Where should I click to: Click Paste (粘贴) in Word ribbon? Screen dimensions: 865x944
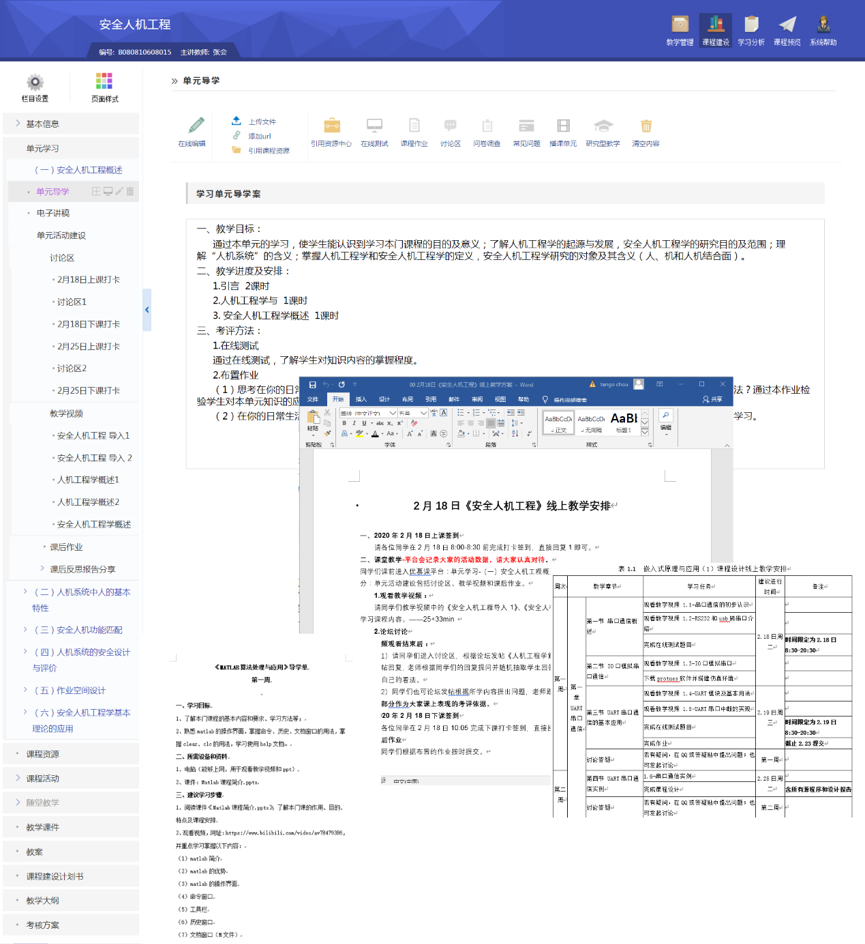[x=313, y=421]
